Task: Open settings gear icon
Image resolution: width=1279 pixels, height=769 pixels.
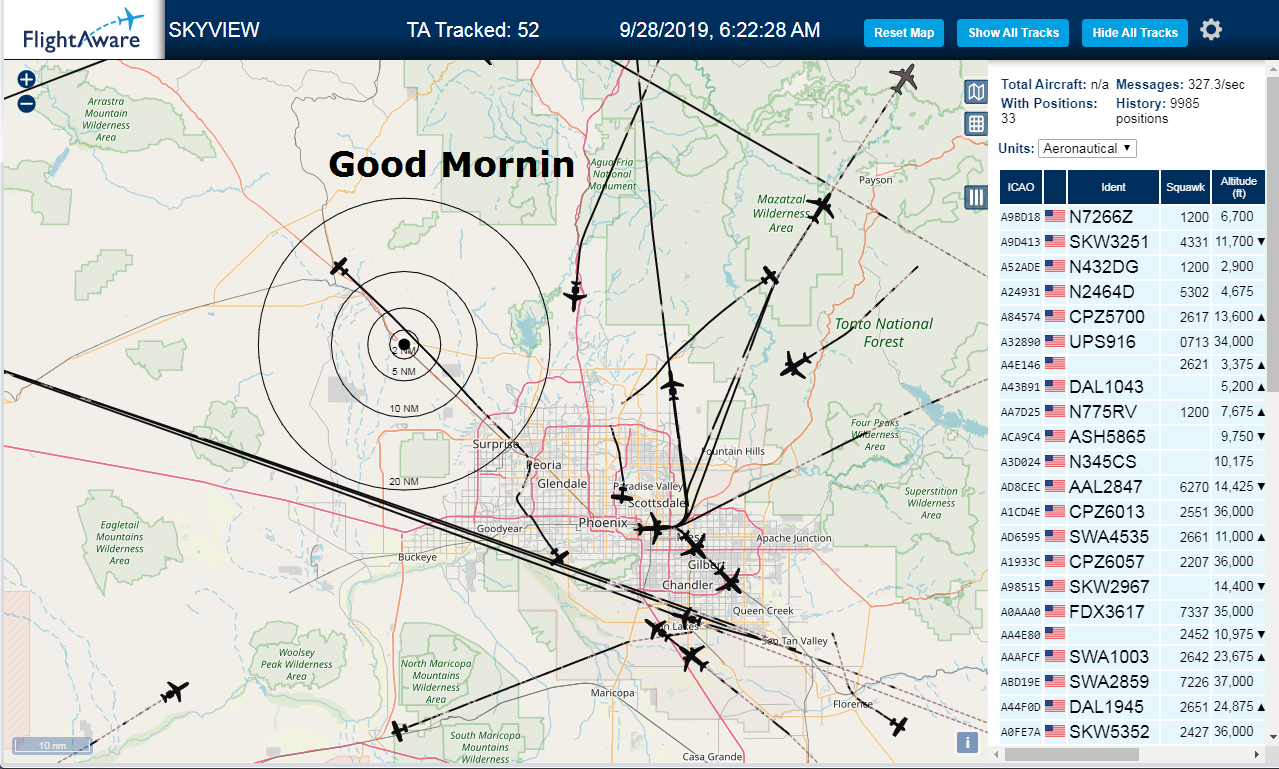Action: click(1211, 30)
